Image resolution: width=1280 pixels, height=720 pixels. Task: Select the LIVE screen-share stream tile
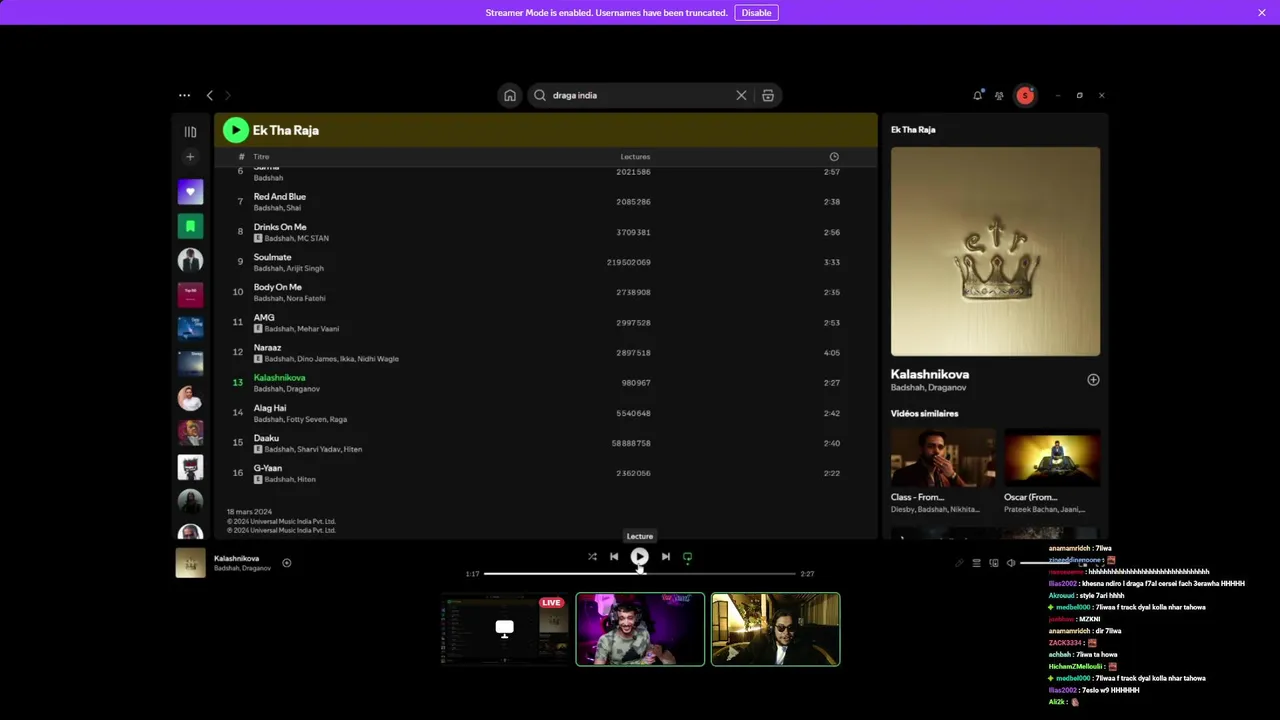point(504,629)
